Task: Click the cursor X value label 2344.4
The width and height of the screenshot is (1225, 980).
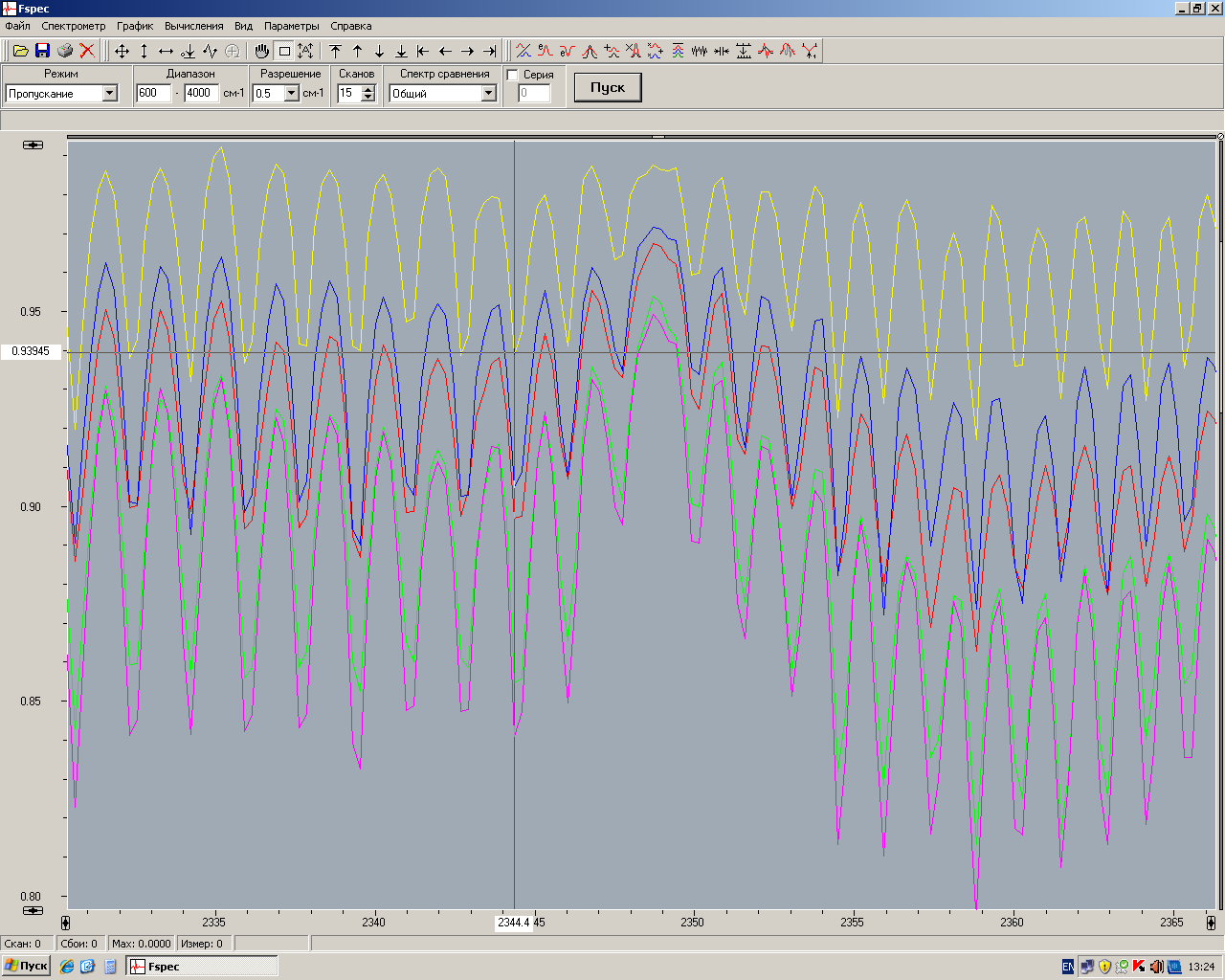Action: (x=514, y=923)
